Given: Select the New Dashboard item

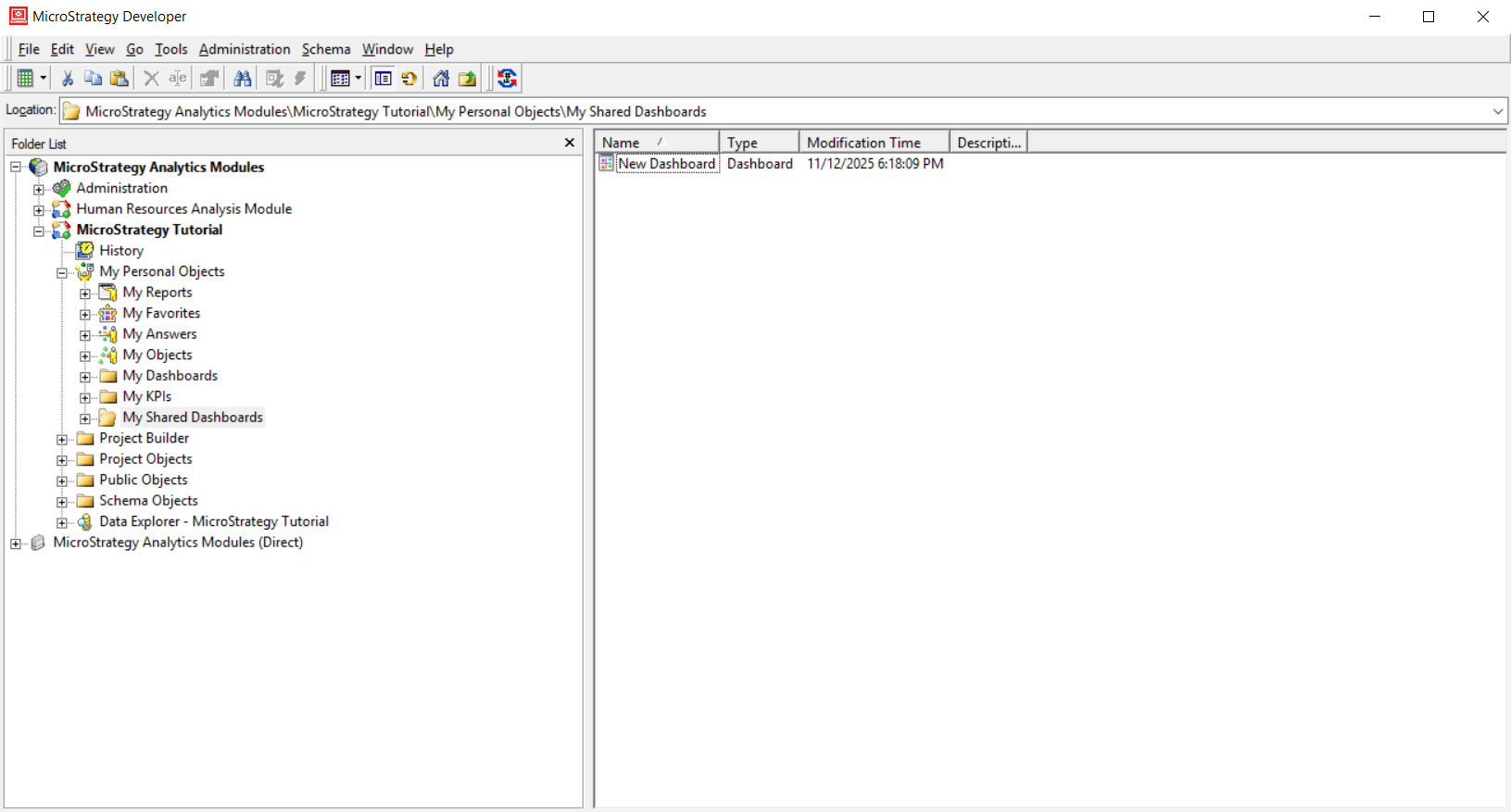Looking at the screenshot, I should [x=667, y=164].
